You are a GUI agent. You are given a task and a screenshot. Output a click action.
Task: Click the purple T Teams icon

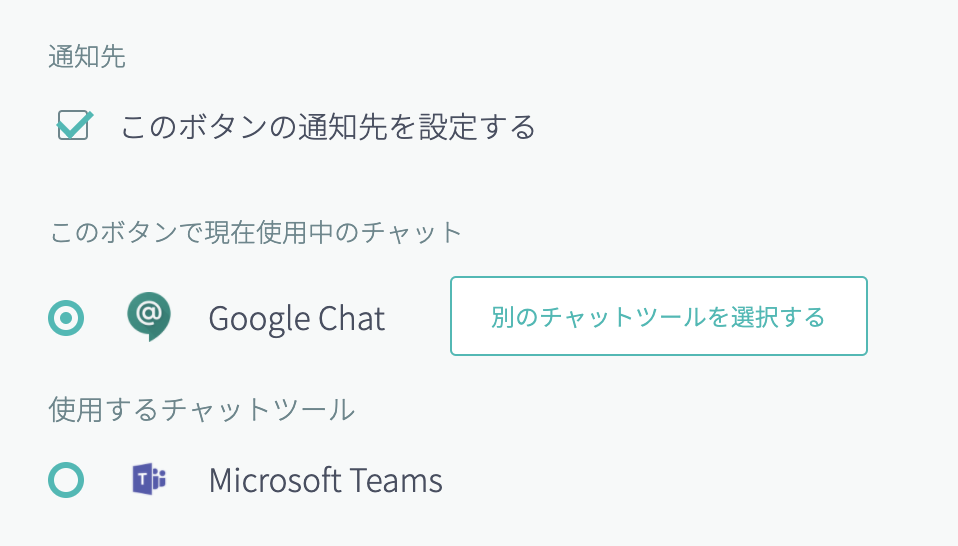[x=149, y=479]
